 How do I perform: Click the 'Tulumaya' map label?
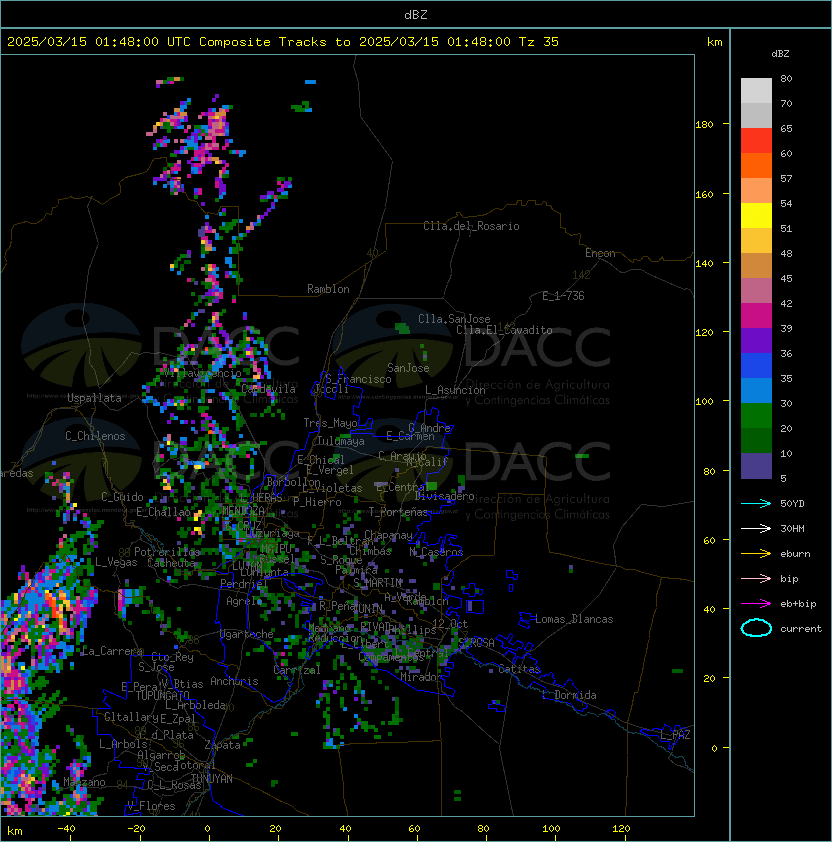(341, 441)
